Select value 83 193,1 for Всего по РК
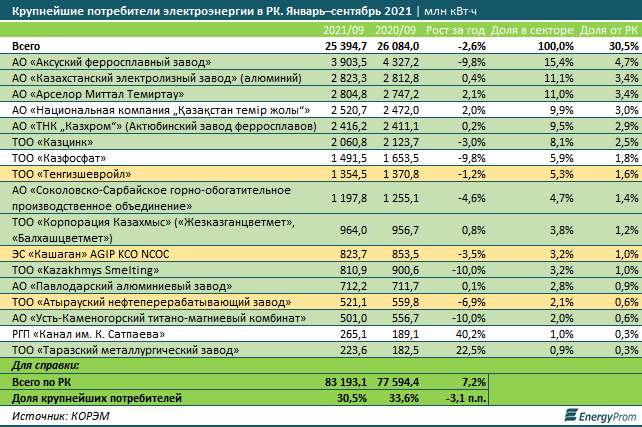Screen dimensions: 642x427 [x=346, y=382]
